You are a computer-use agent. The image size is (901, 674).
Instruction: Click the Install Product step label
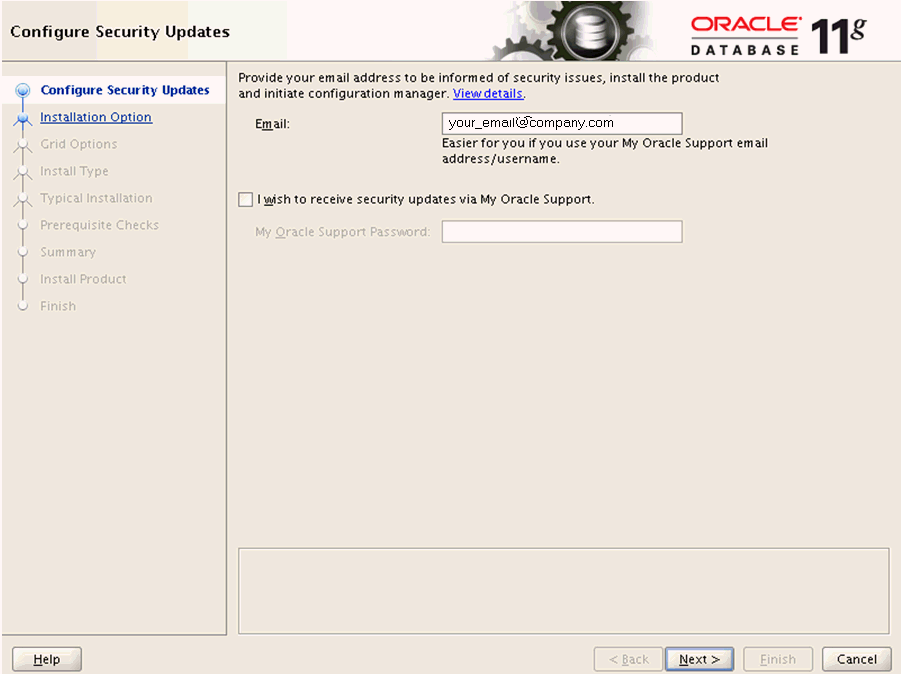click(x=83, y=279)
